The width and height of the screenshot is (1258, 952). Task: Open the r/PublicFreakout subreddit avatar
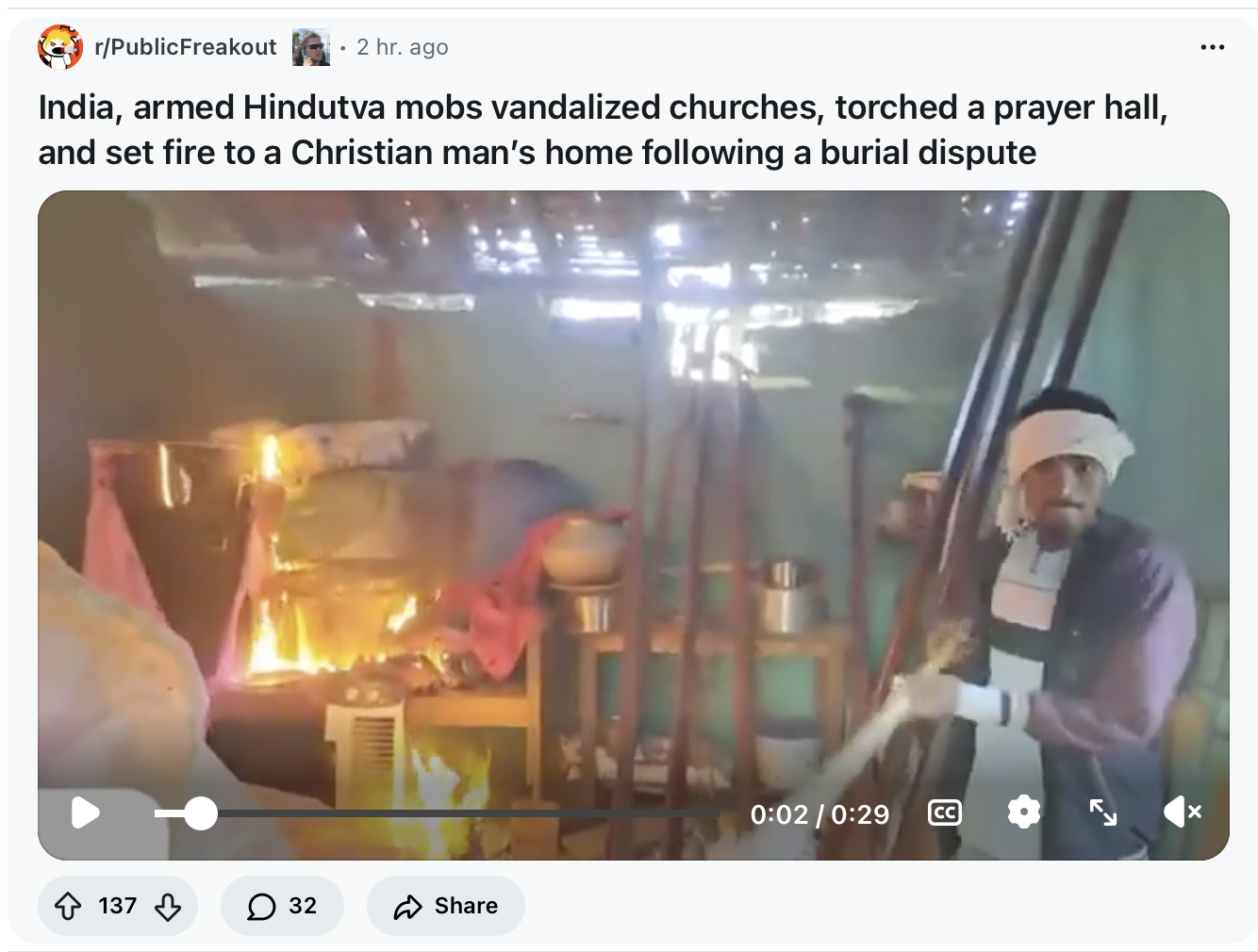tap(60, 47)
